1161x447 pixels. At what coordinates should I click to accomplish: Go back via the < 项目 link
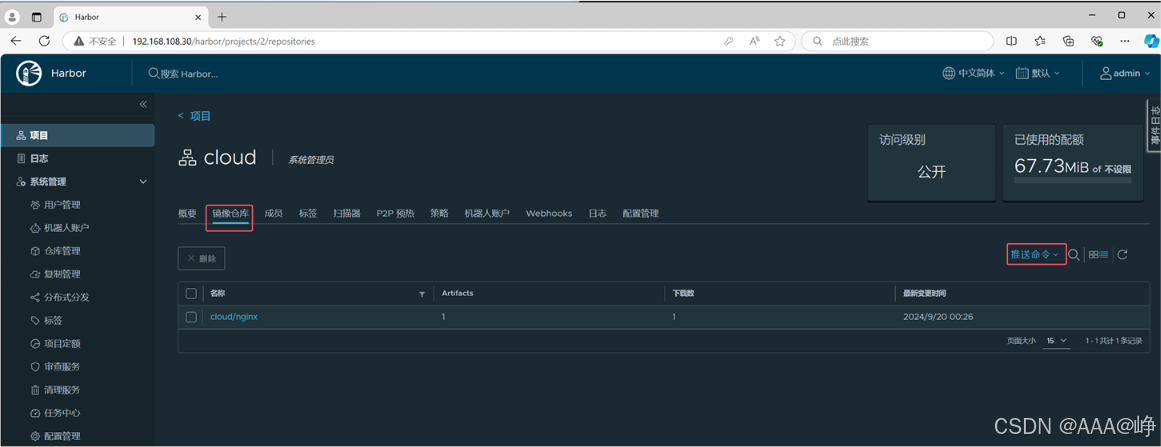[195, 116]
